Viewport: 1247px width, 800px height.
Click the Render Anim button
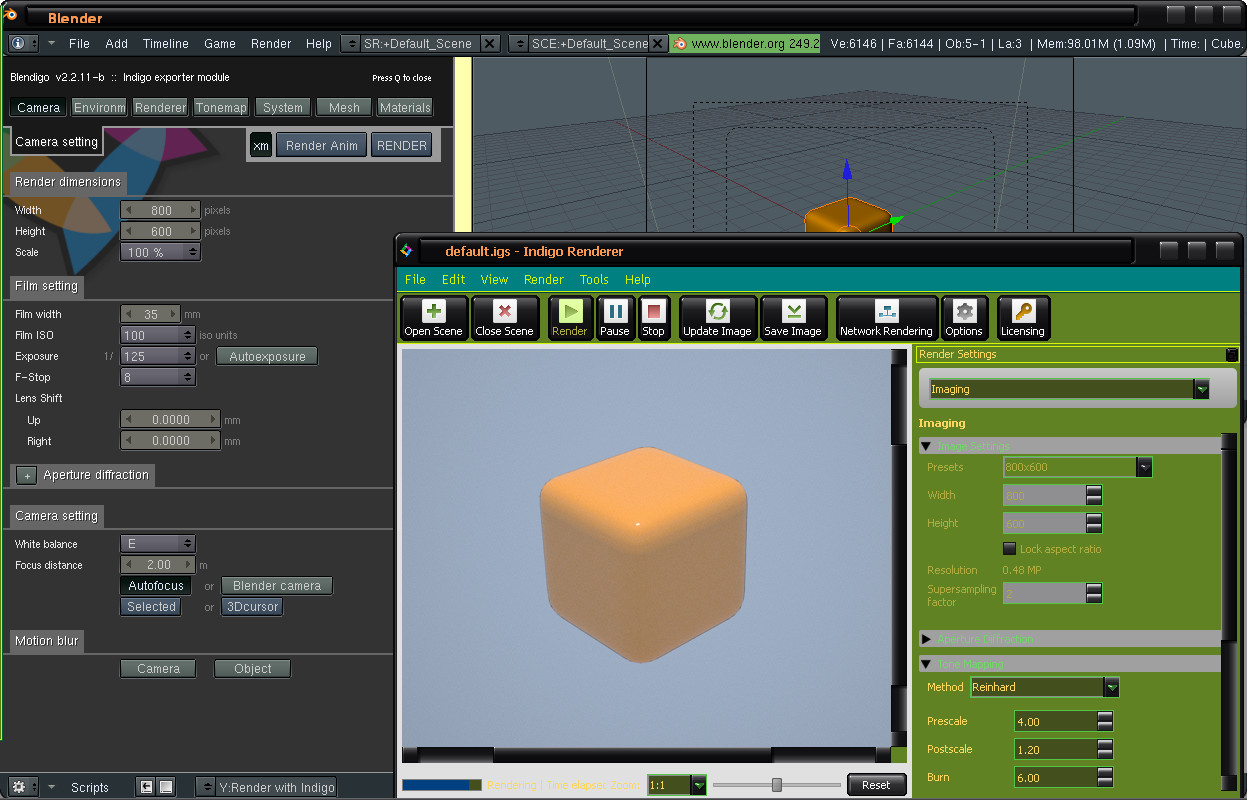pyautogui.click(x=321, y=145)
